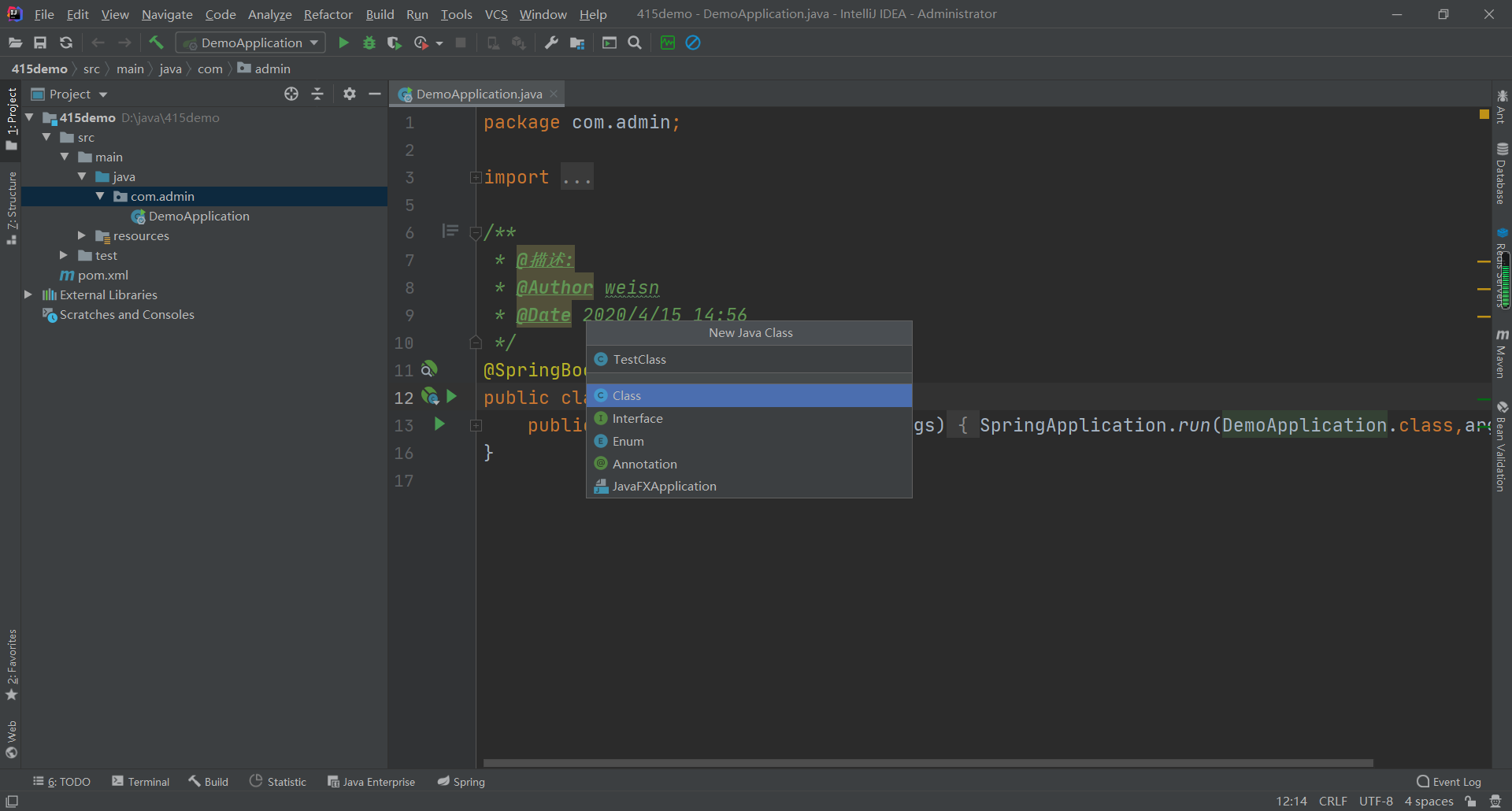Expand the folded main method on line 13
This screenshot has width=1512, height=811.
(x=476, y=425)
